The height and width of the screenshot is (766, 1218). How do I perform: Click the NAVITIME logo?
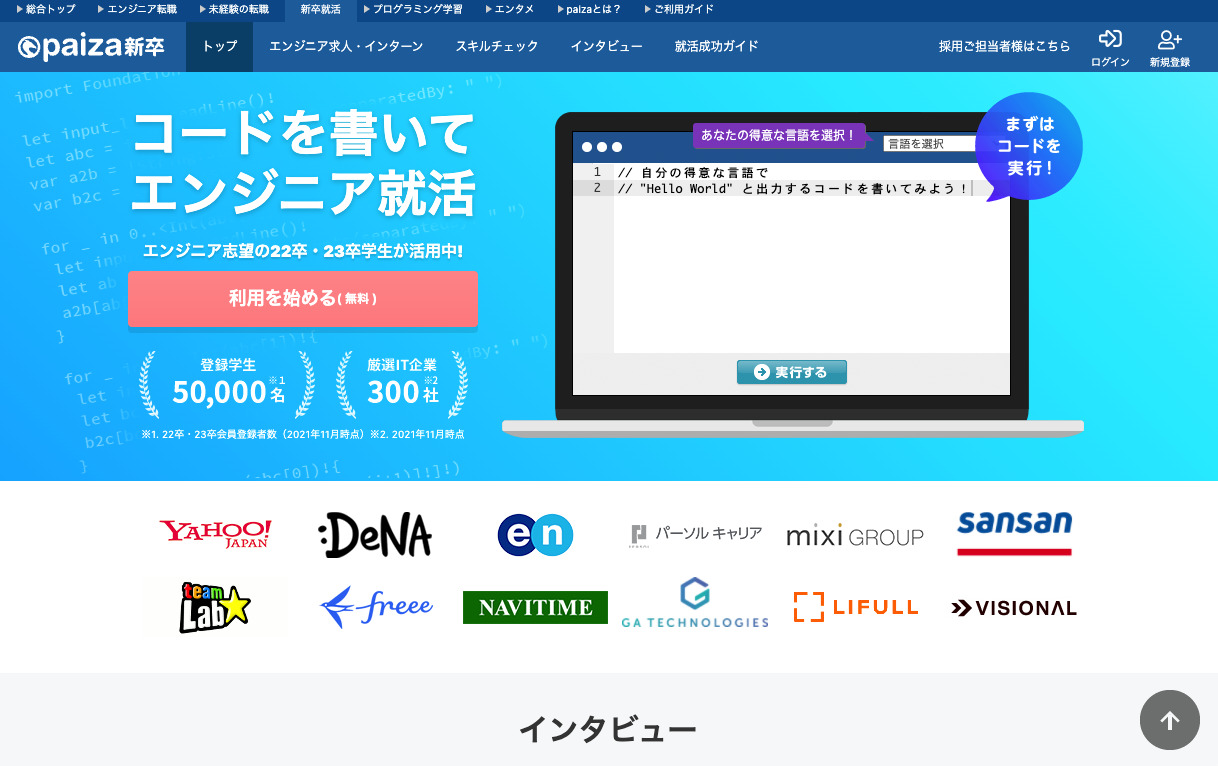[x=535, y=607]
